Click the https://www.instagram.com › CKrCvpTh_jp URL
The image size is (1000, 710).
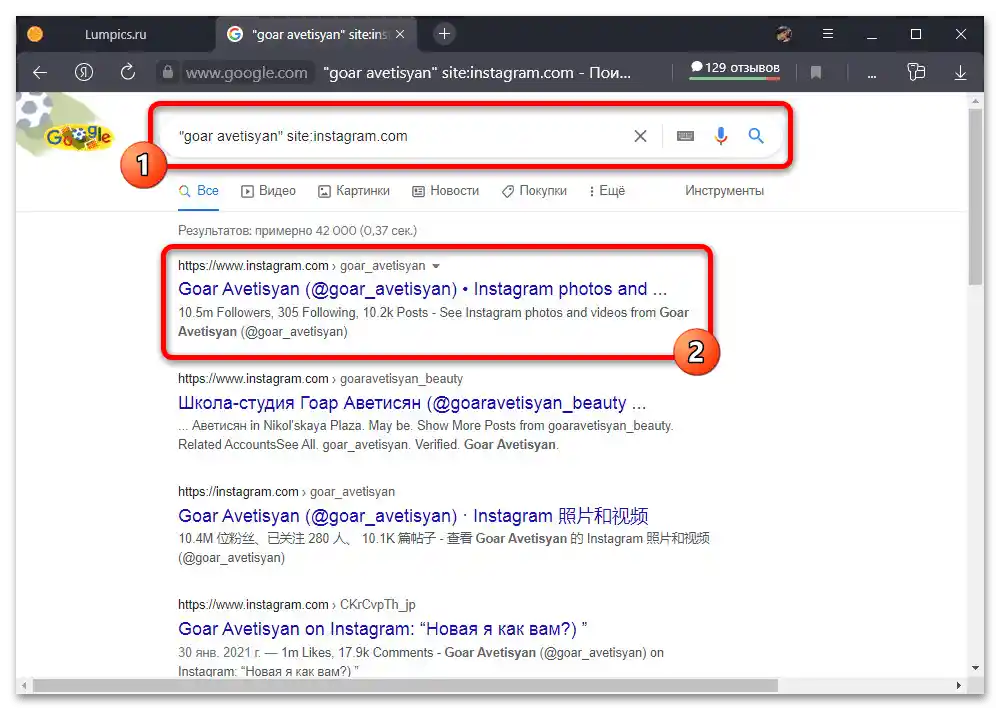(297, 605)
